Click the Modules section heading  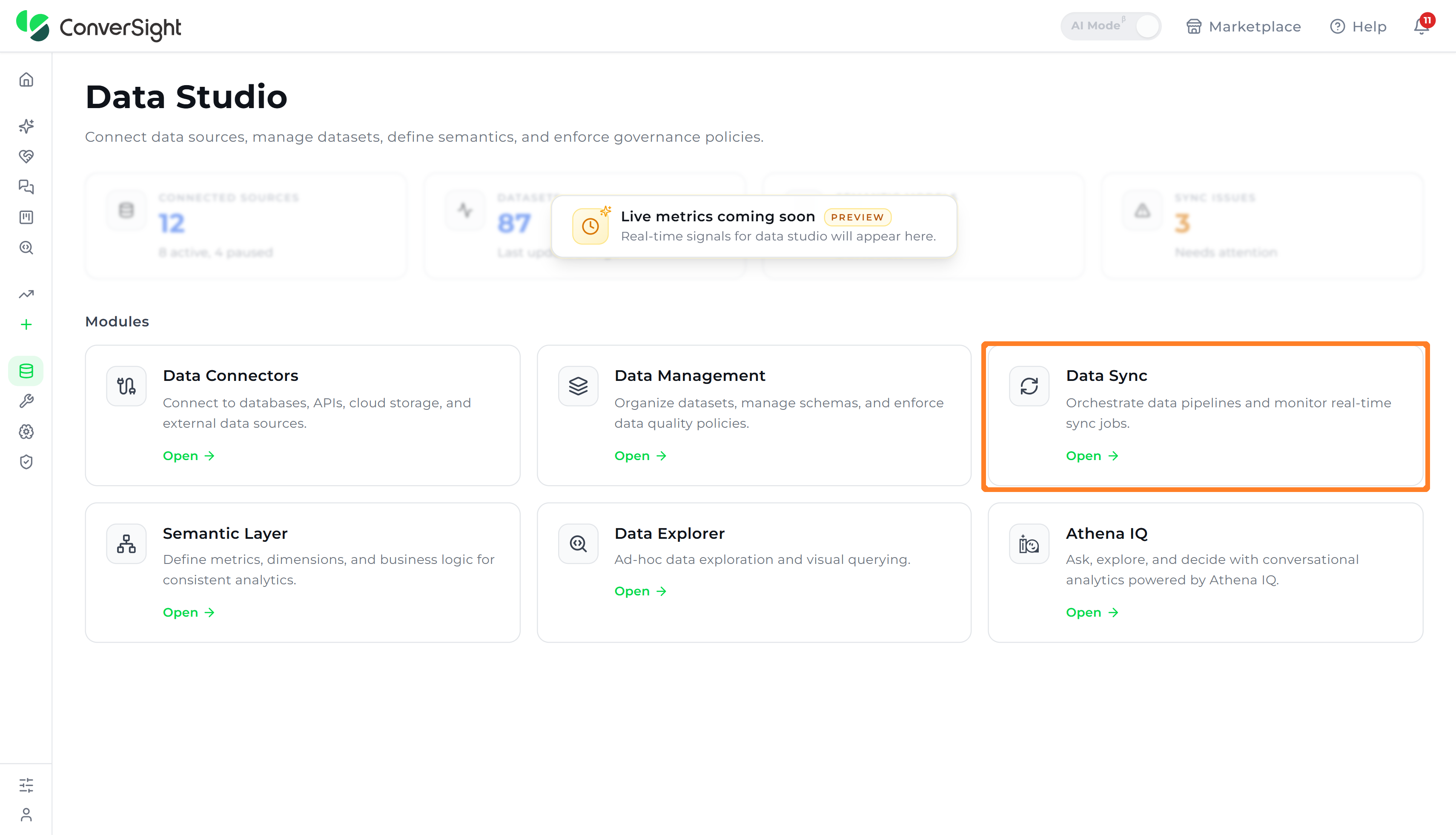point(117,322)
